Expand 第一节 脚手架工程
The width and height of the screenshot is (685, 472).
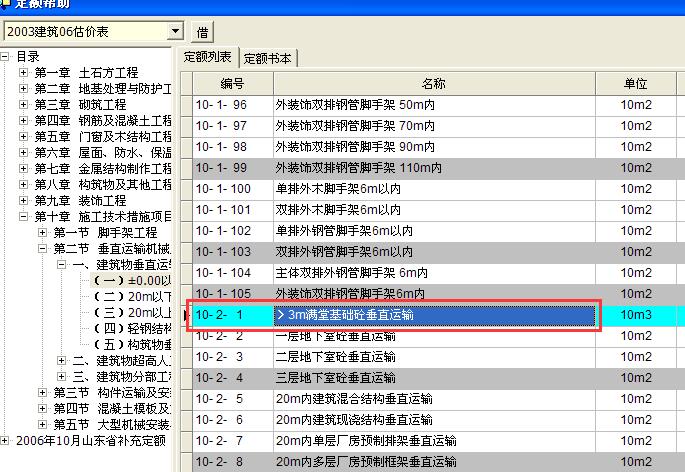coord(42,233)
